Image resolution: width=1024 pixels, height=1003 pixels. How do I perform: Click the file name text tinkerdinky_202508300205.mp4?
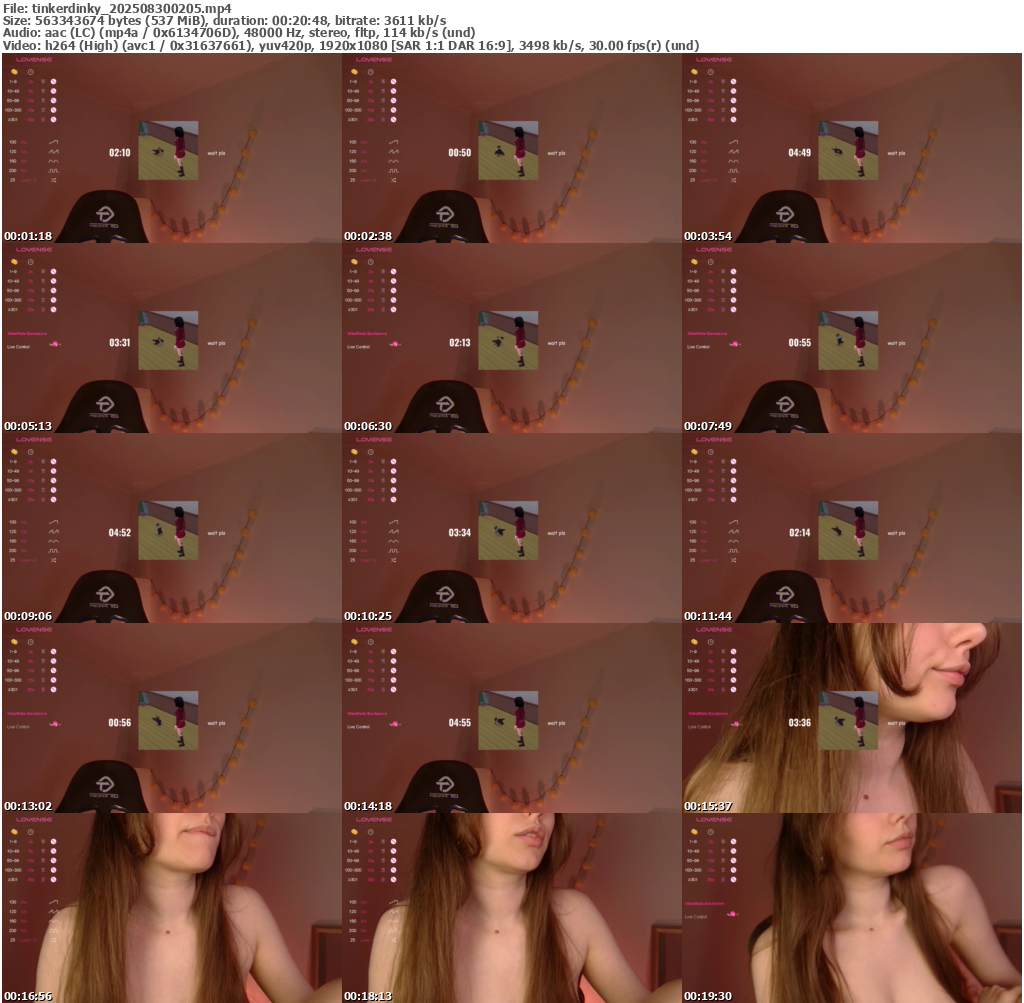pyautogui.click(x=131, y=8)
